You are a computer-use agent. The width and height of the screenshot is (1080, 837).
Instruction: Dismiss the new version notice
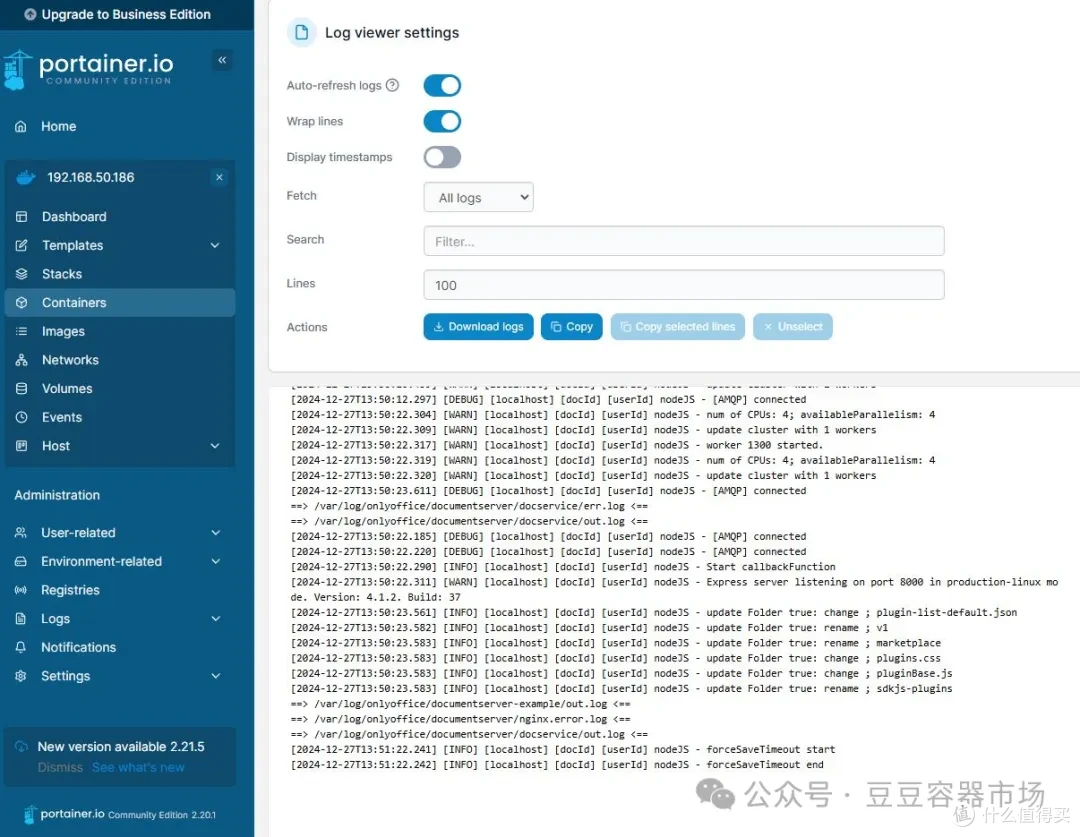(x=60, y=767)
